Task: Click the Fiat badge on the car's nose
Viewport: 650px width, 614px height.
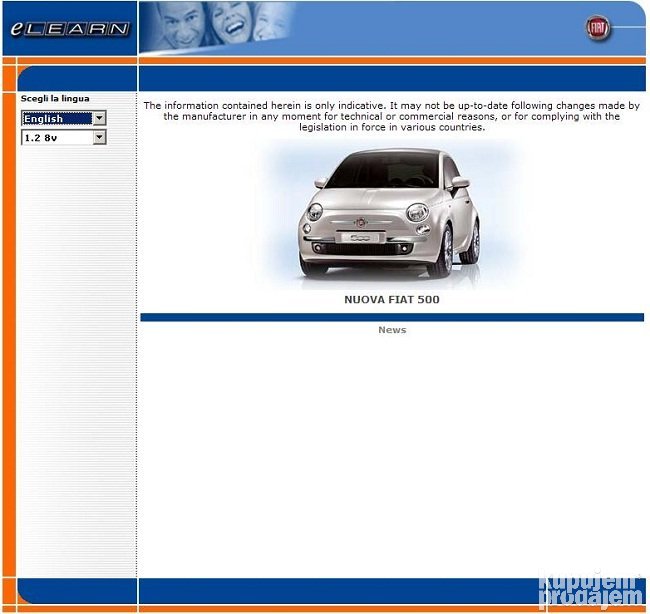Action: point(359,221)
